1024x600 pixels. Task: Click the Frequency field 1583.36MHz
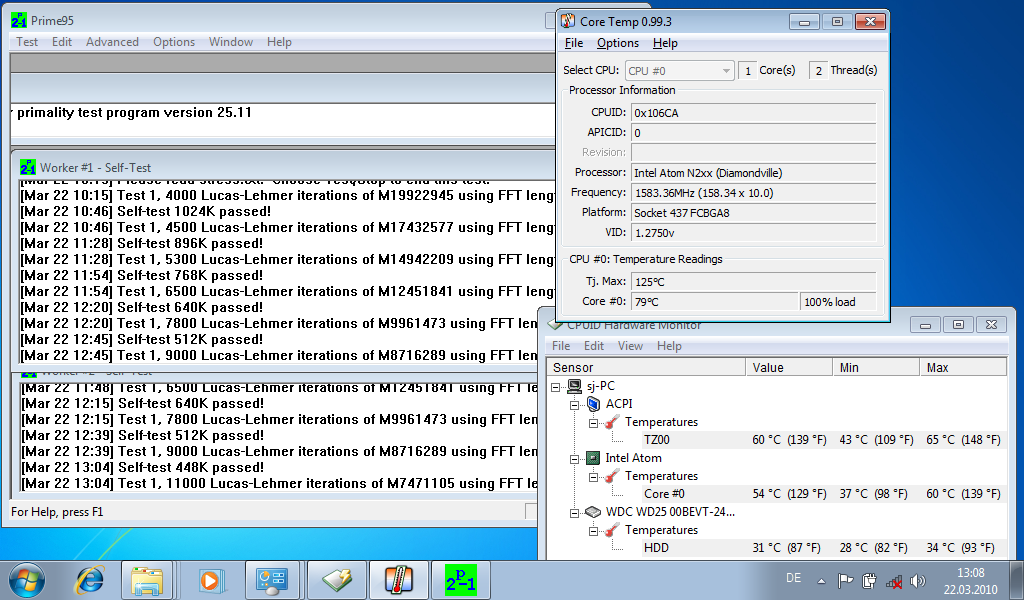754,193
